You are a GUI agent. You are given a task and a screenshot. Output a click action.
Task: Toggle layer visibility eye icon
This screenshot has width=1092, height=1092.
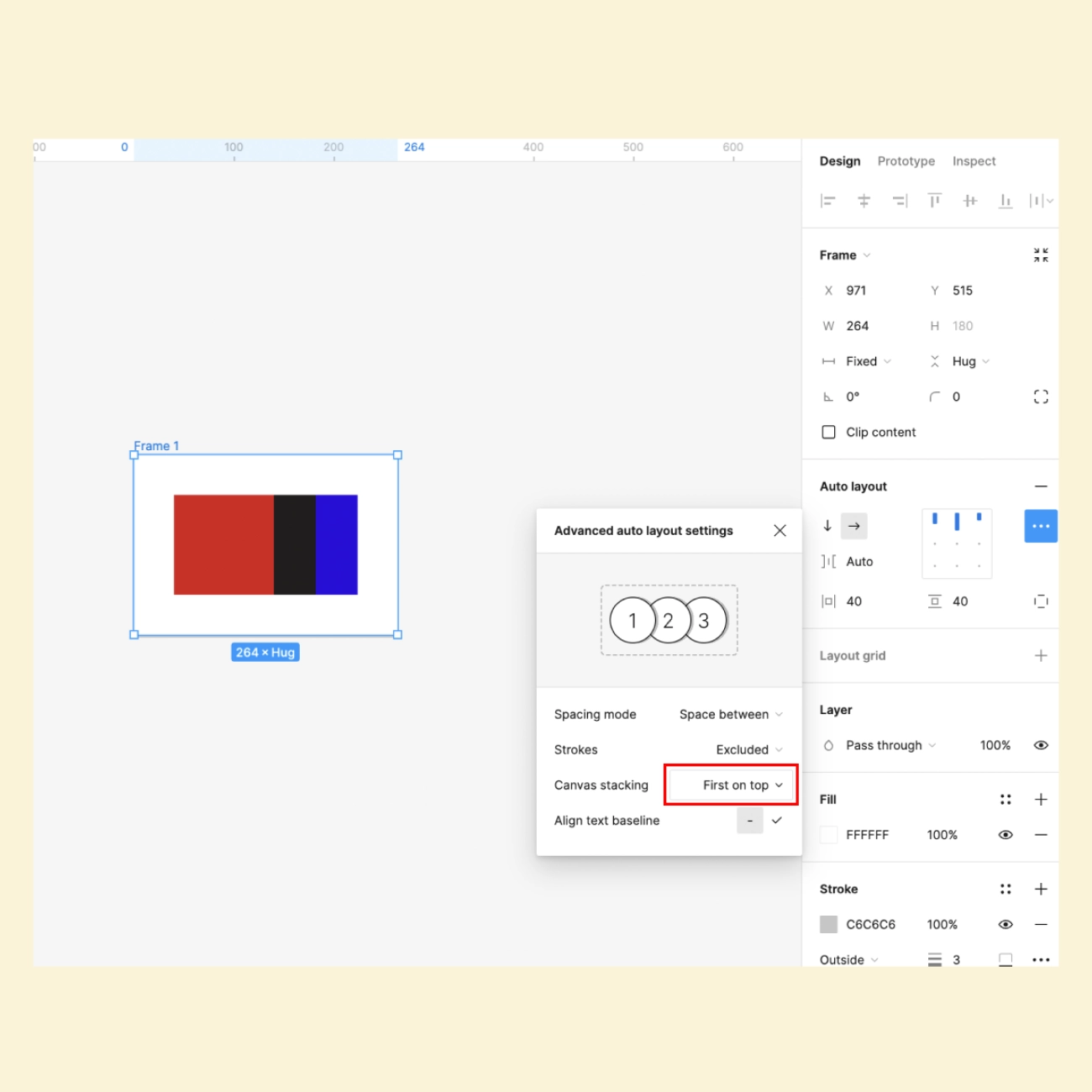(1041, 745)
